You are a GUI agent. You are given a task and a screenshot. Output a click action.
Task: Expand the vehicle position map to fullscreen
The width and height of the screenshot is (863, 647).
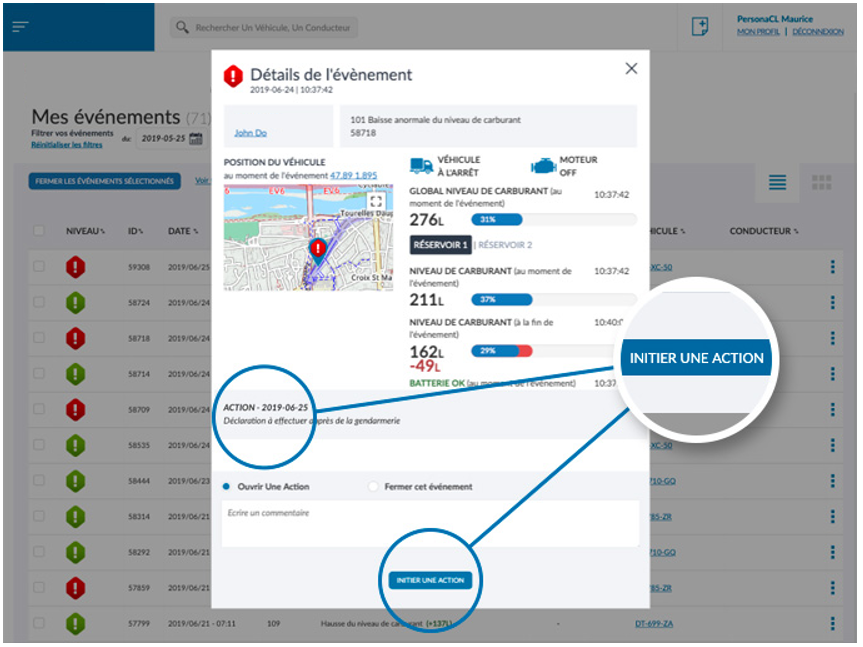(376, 201)
